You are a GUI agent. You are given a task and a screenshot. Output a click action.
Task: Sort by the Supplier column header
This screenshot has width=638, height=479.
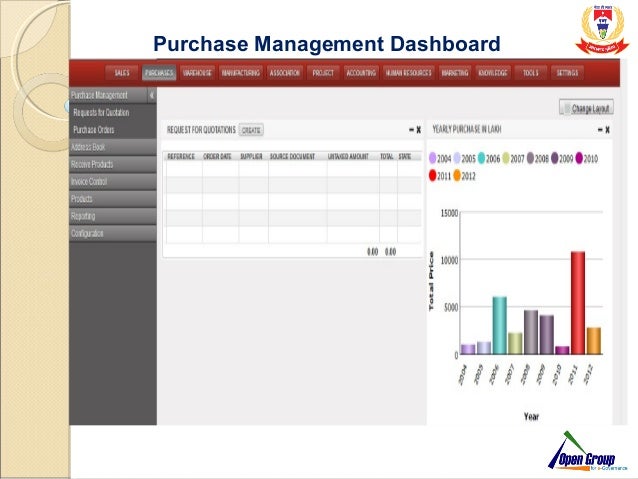pos(251,156)
